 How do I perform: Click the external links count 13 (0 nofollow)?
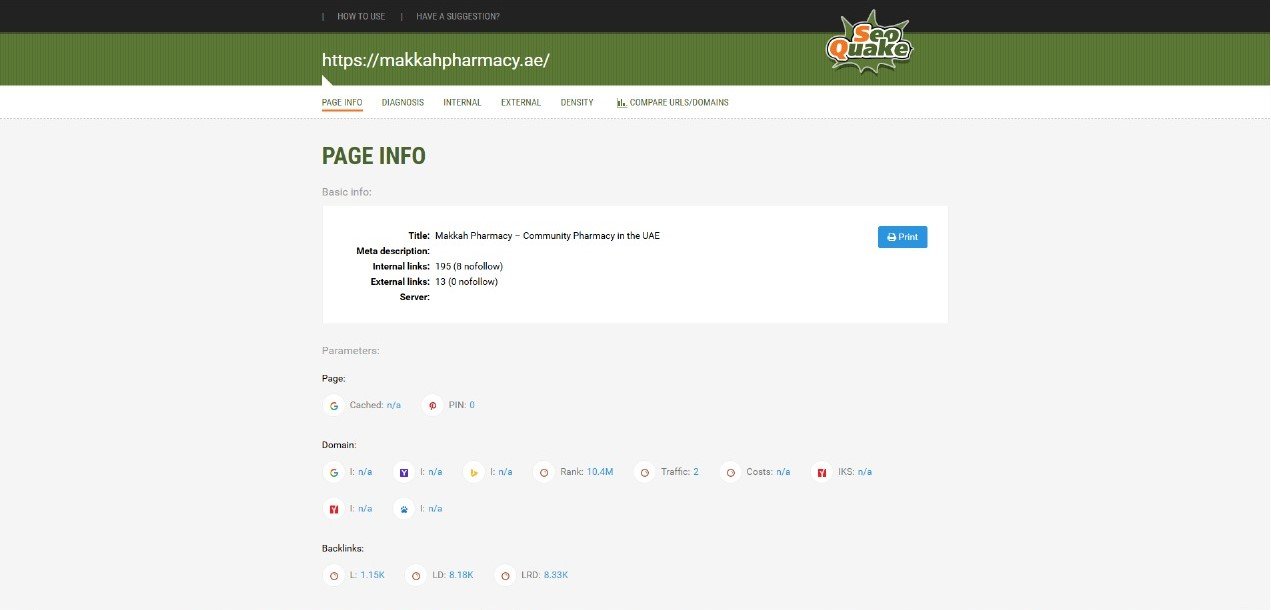pos(466,282)
